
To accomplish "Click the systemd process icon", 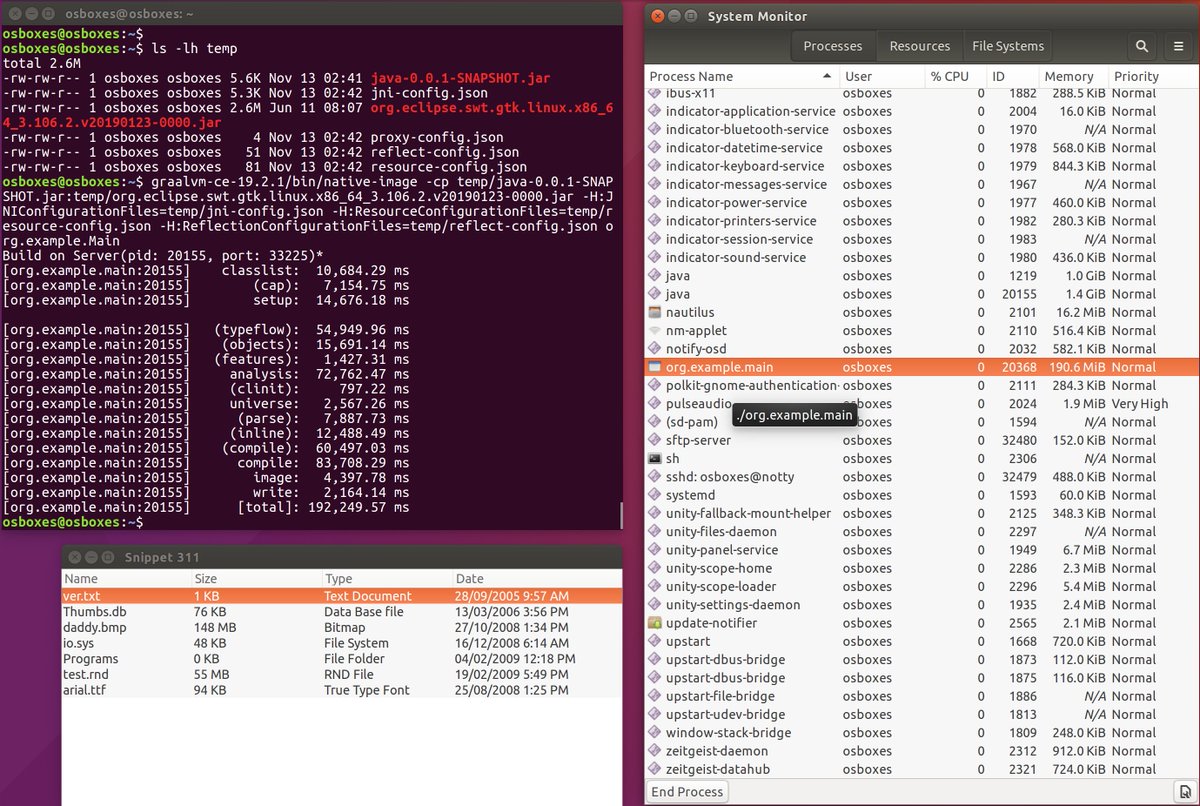I will tap(655, 495).
